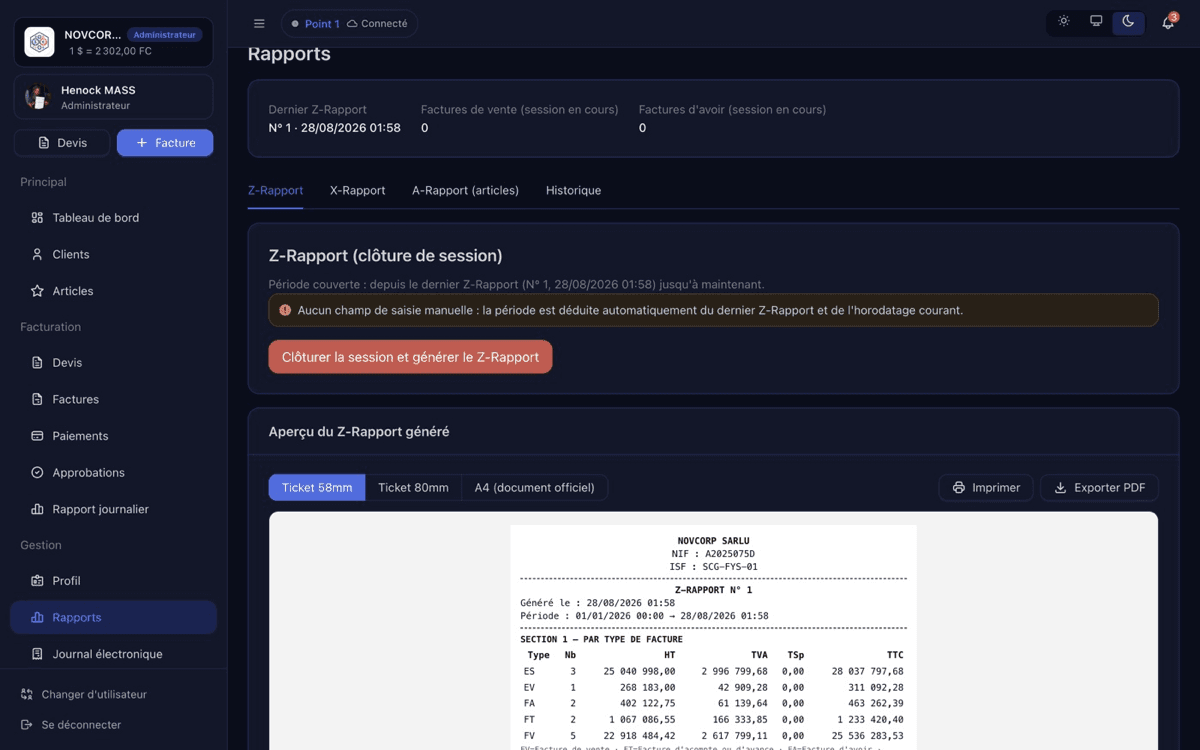Open Tableau de bord from sidebar
Viewport: 1200px width, 750px height.
[113, 218]
